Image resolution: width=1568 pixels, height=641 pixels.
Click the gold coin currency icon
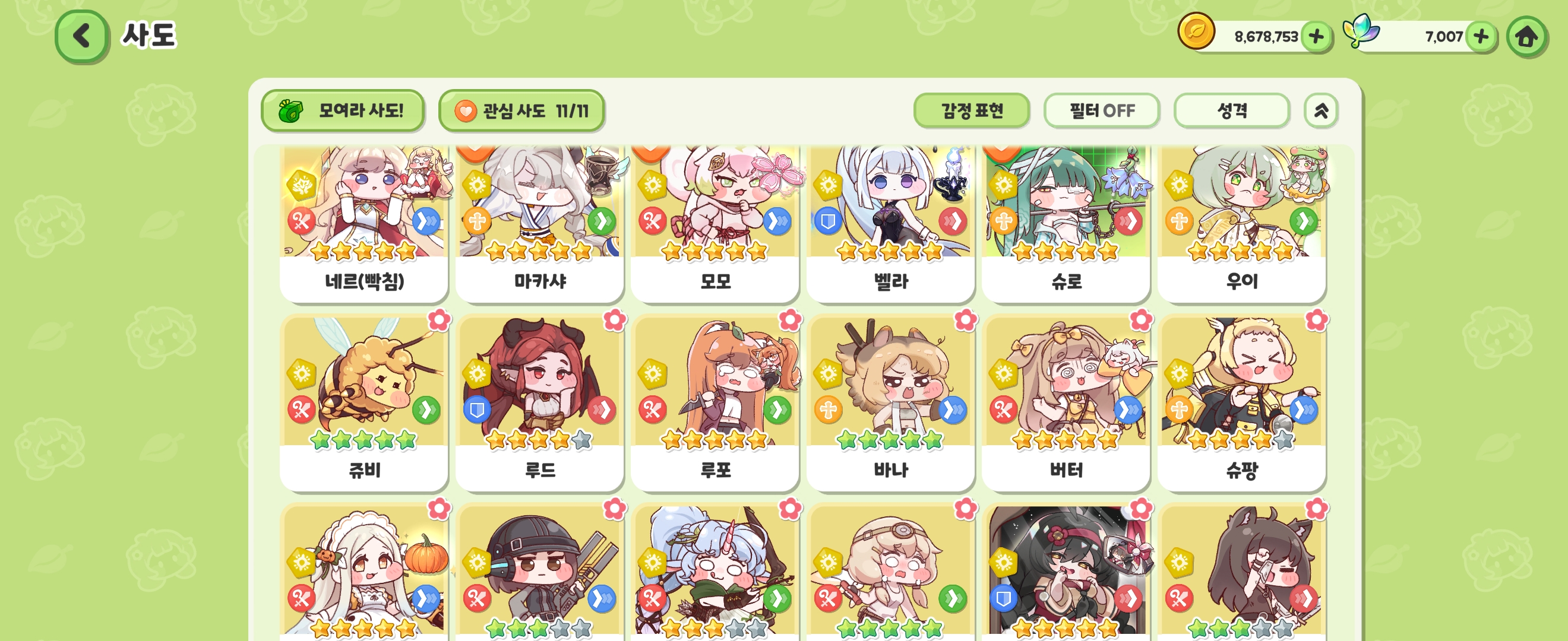(x=1196, y=31)
